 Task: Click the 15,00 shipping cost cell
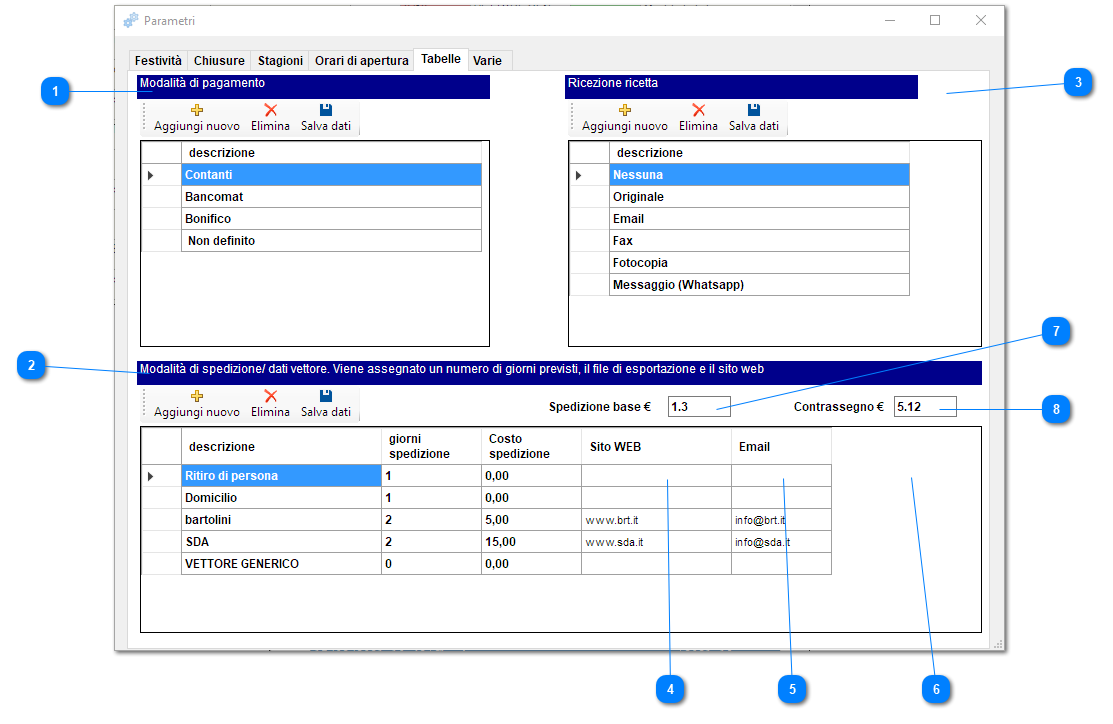[x=532, y=542]
